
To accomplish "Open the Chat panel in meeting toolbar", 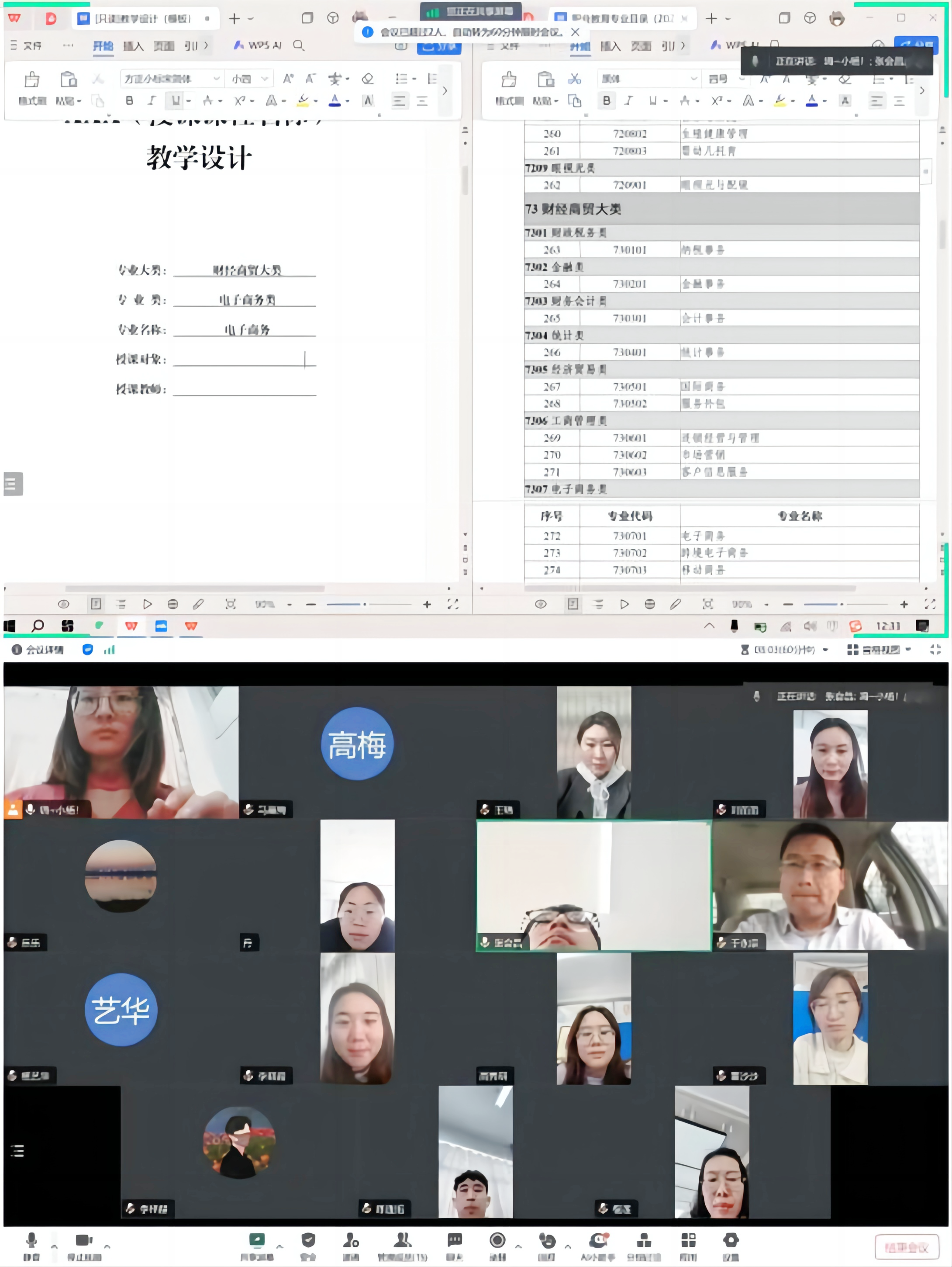I will pyautogui.click(x=455, y=1246).
